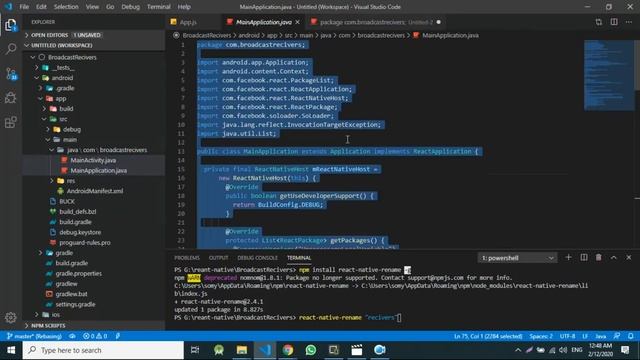Image resolution: width=640 pixels, height=360 pixels.
Task: Expand the OPEN EDITORS section
Action: pyautogui.click(x=93, y=35)
